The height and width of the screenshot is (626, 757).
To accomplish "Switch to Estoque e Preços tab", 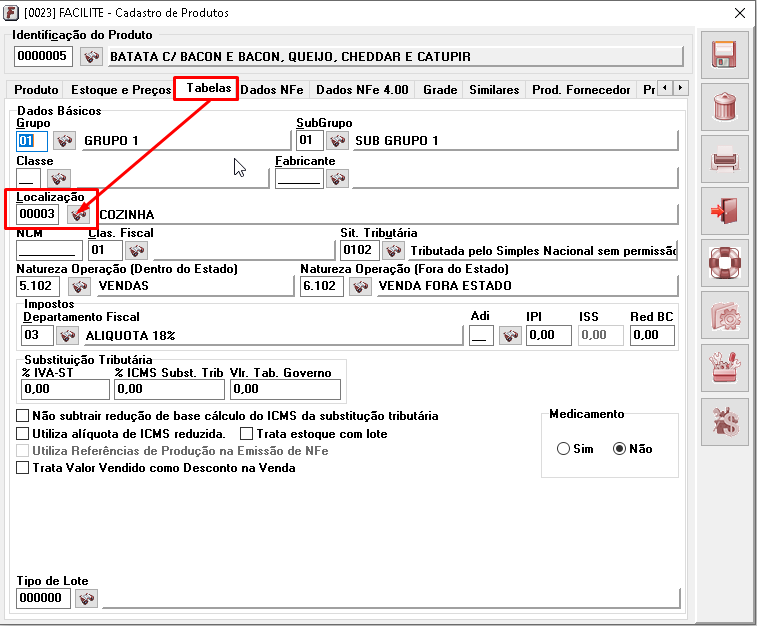I will (121, 90).
